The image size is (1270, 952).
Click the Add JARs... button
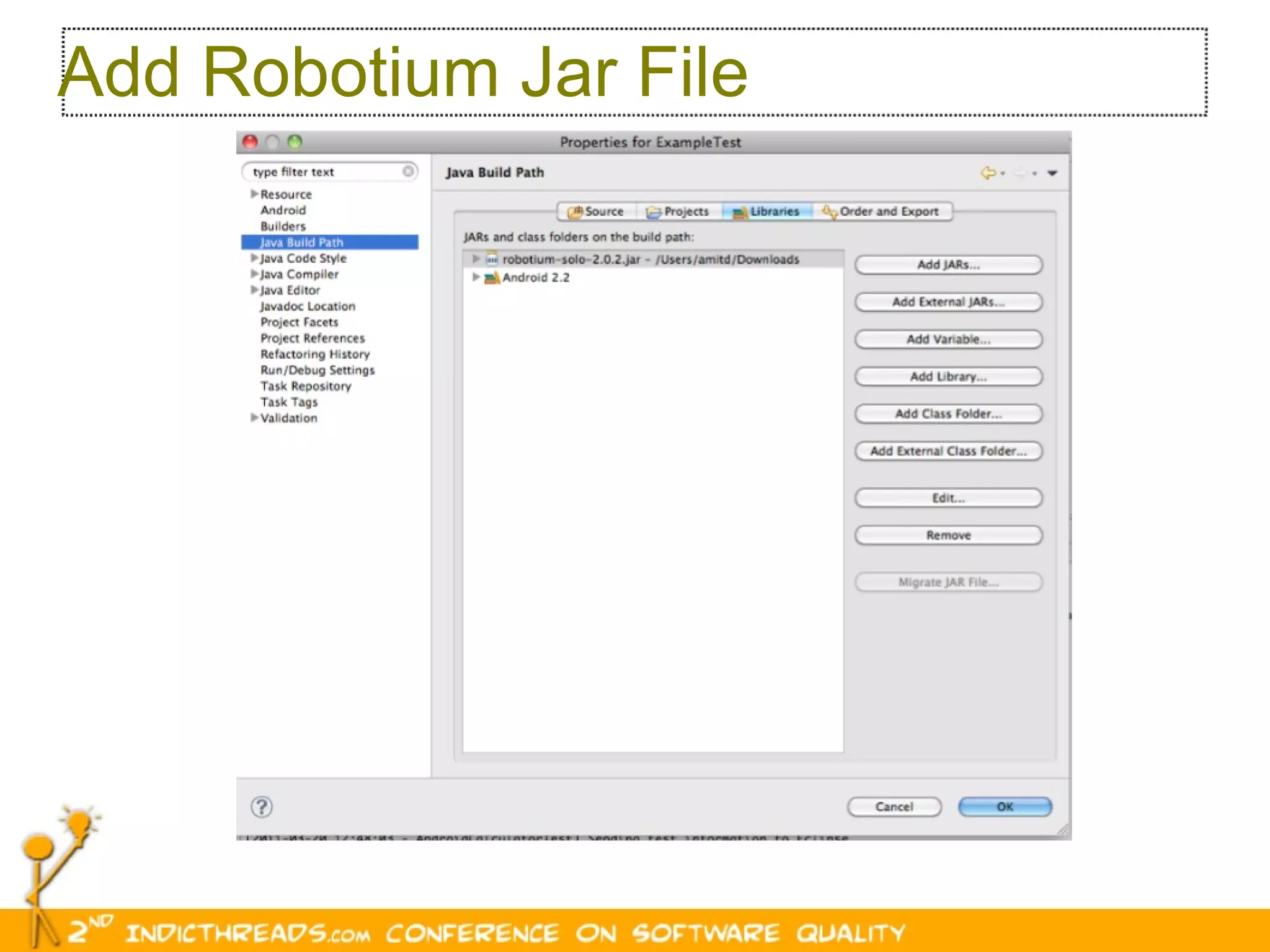(948, 265)
